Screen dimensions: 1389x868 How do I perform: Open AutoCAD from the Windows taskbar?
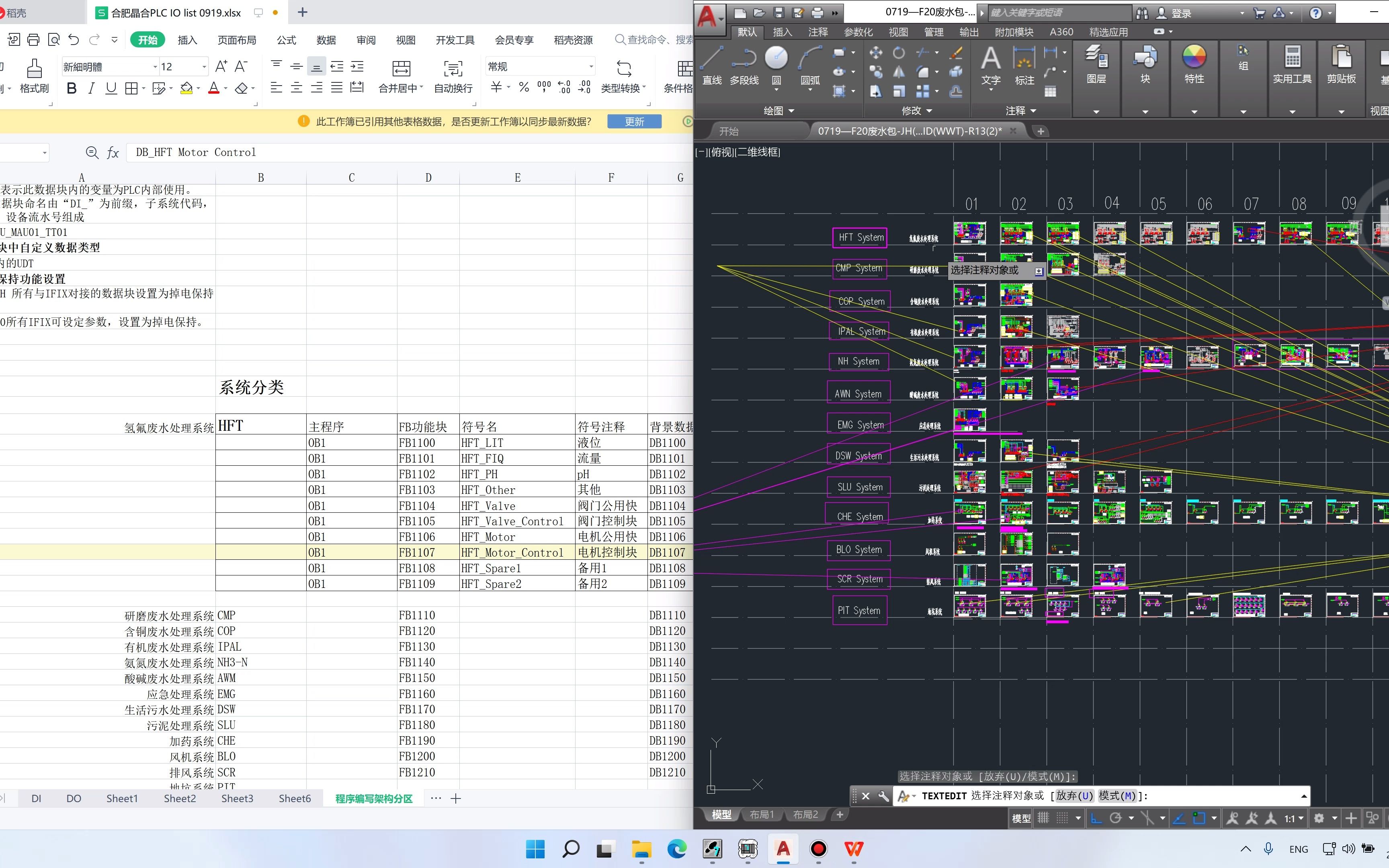[x=783, y=848]
